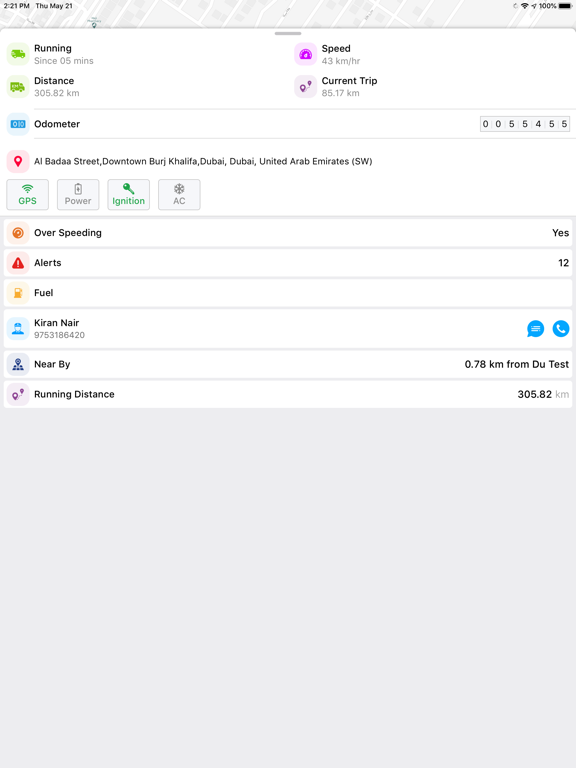Open the Alerts row showing 12

[x=288, y=263]
